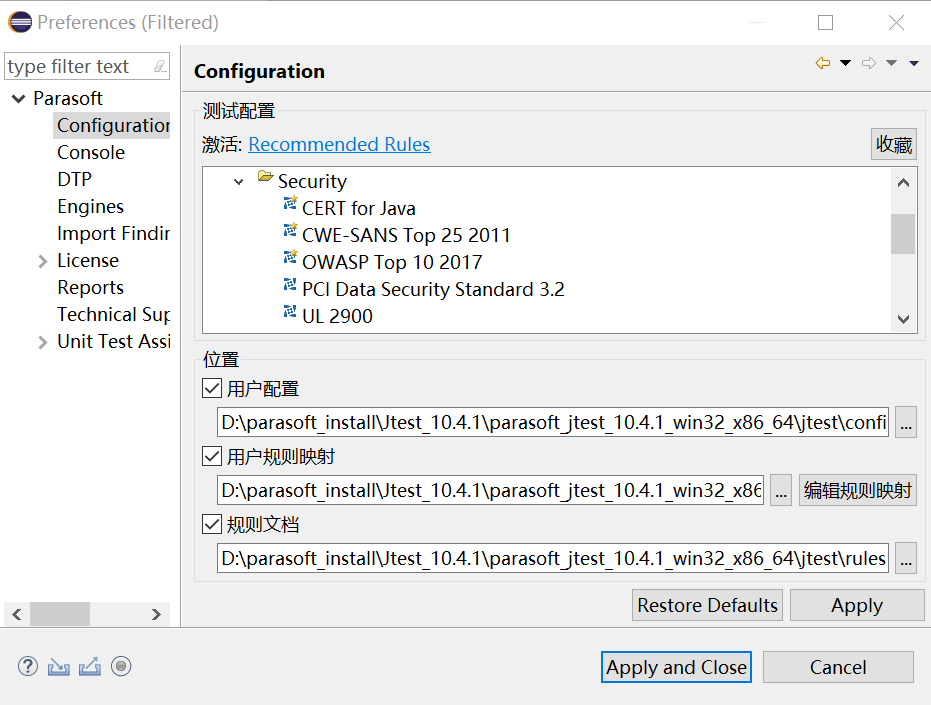Click the configuration list scroll down arrow
Screen dimensions: 931x705
[903, 320]
